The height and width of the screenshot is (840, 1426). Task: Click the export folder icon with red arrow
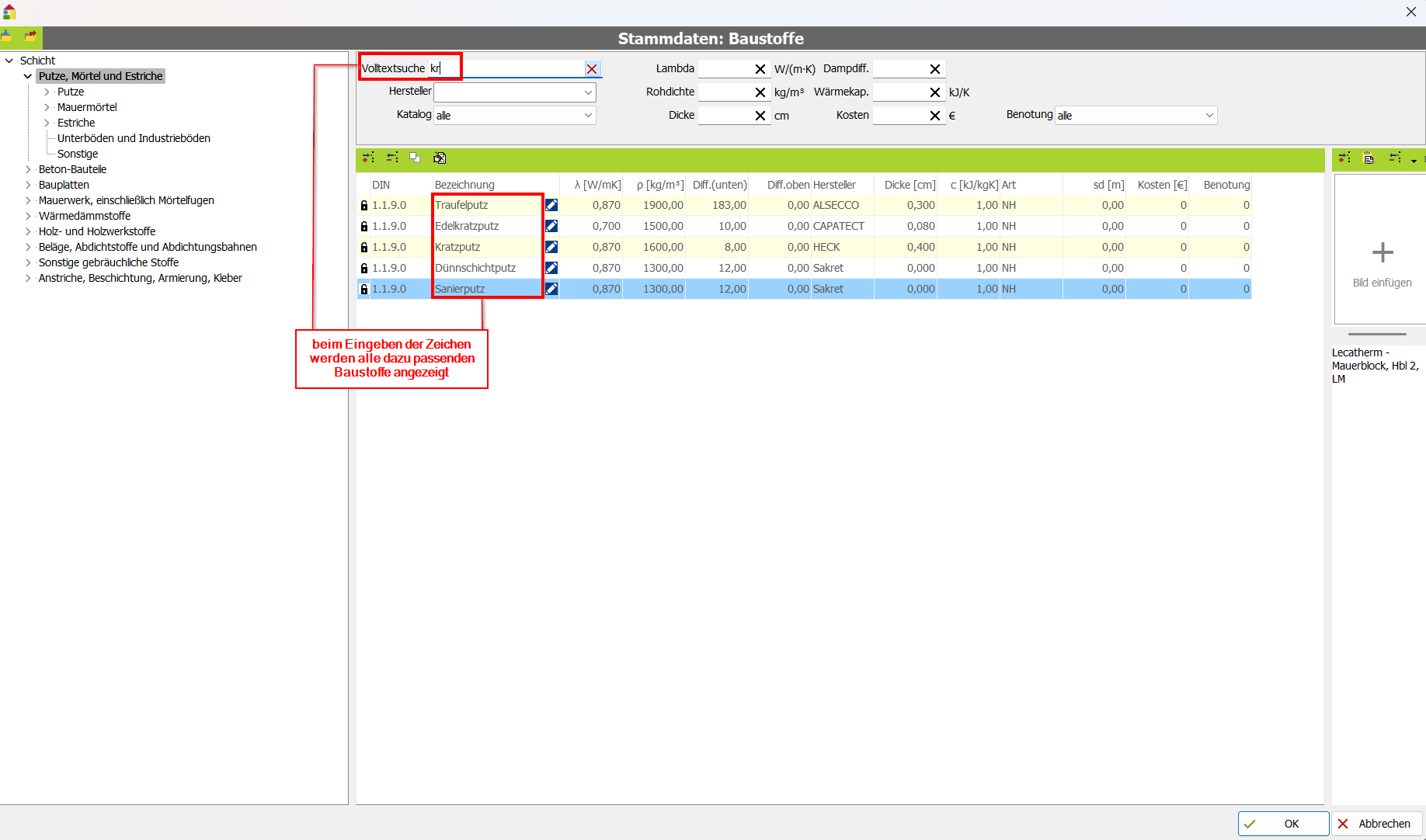[30, 36]
